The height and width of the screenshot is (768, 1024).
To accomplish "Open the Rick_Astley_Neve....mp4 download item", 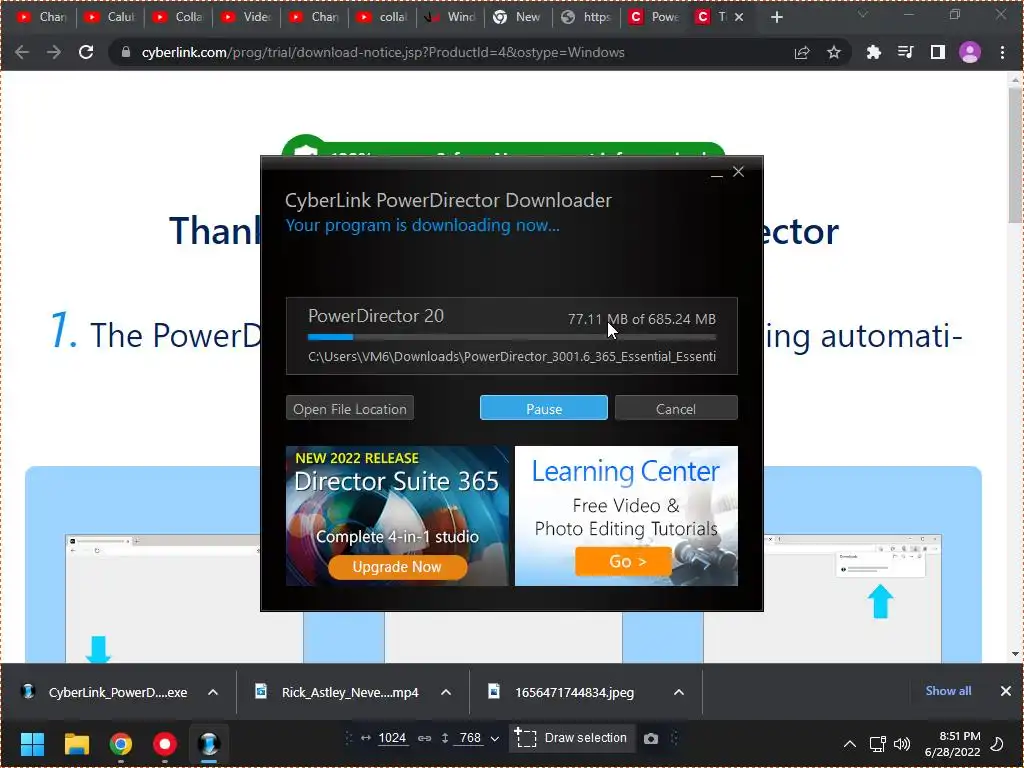I will [337, 692].
